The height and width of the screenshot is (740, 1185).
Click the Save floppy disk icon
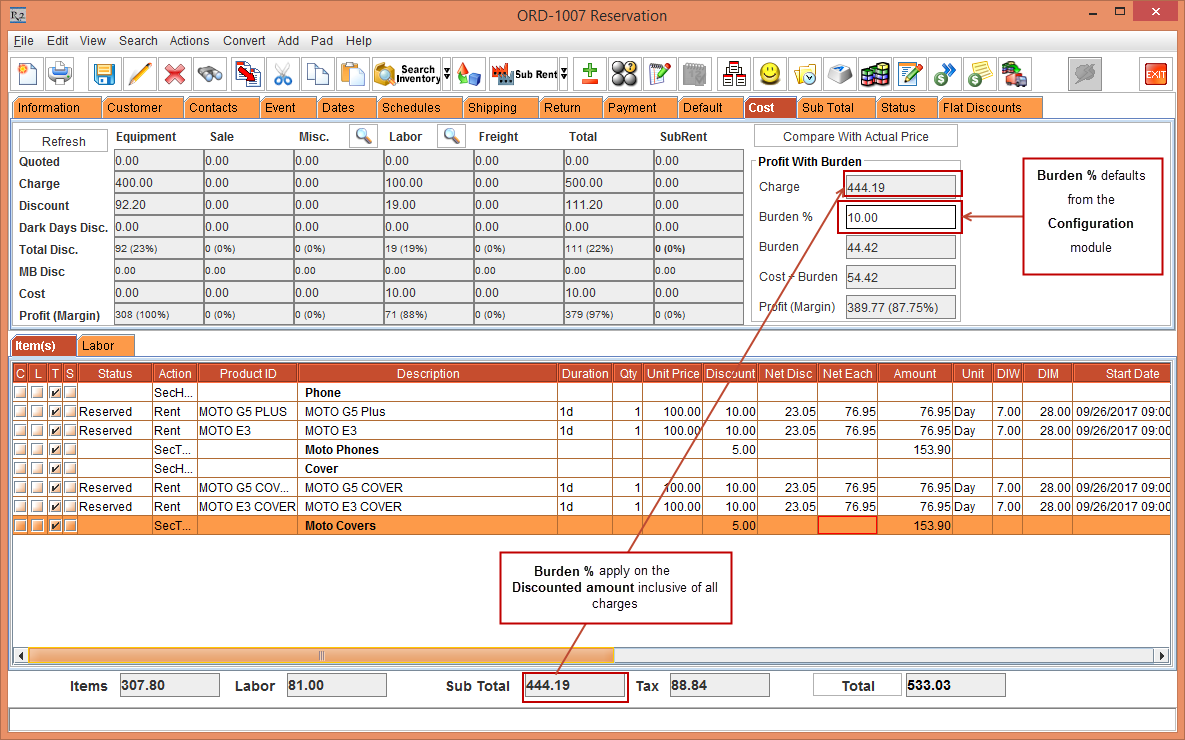pos(104,74)
